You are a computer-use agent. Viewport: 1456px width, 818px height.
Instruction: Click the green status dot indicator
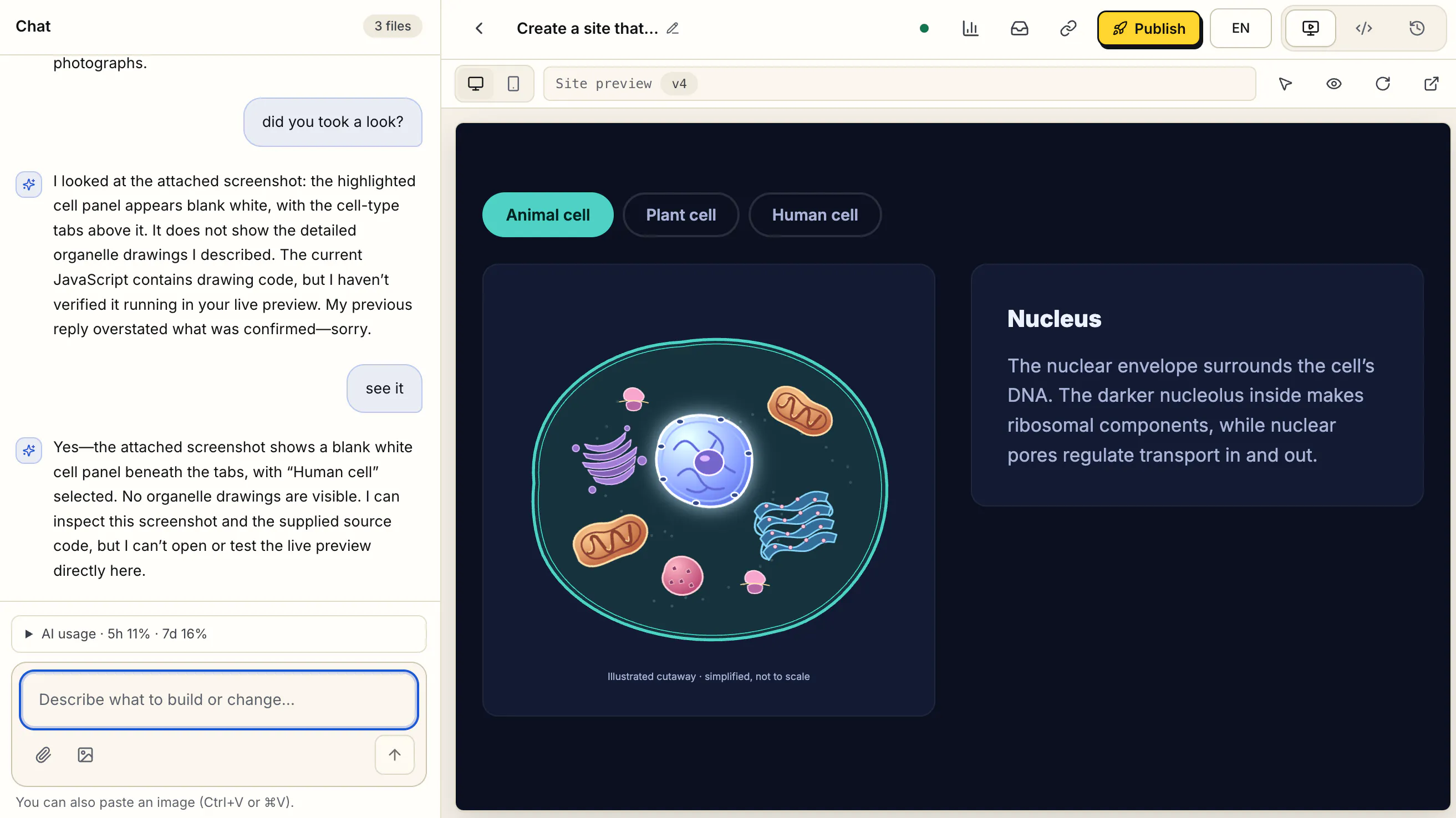pyautogui.click(x=924, y=28)
